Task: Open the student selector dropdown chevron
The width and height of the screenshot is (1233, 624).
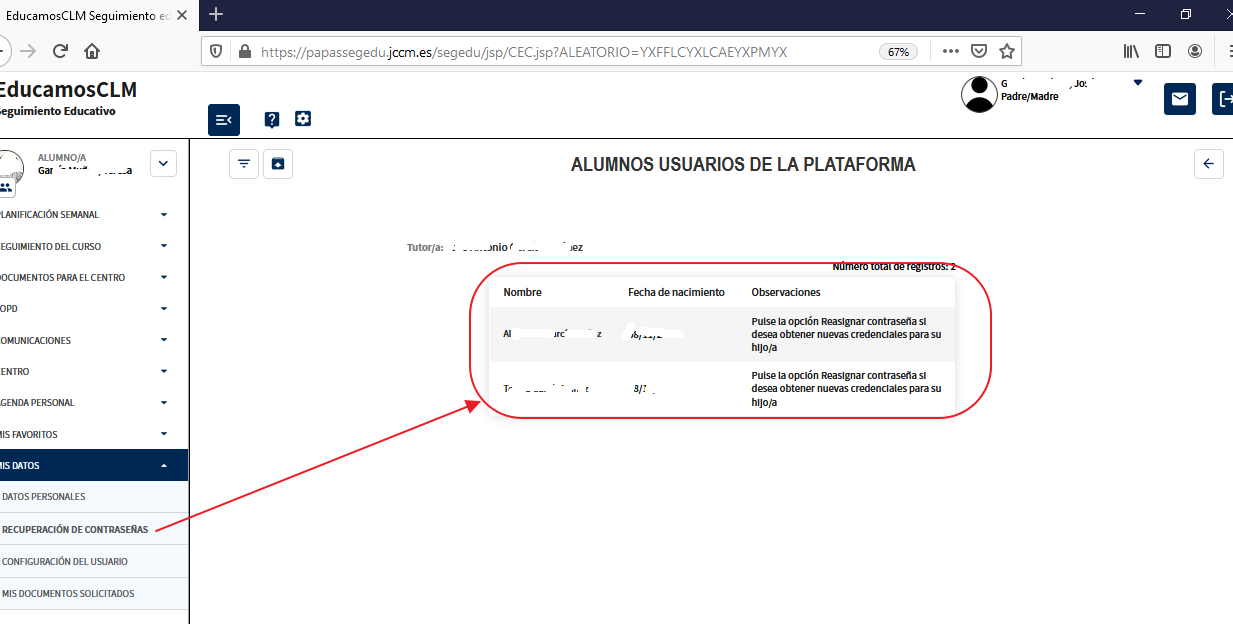Action: [163, 163]
